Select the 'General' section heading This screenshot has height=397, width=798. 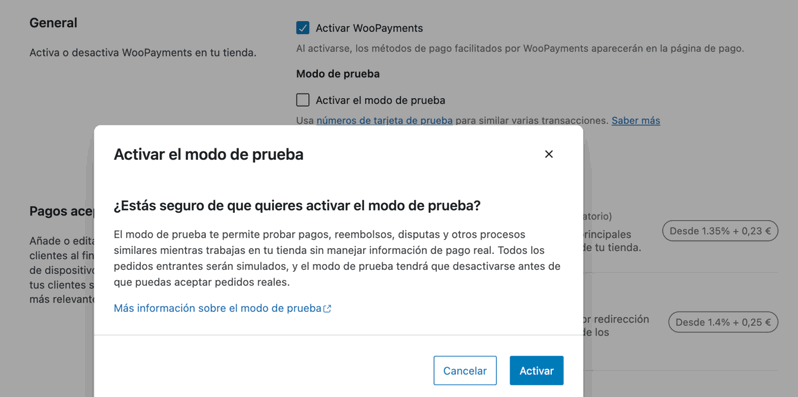click(x=53, y=23)
